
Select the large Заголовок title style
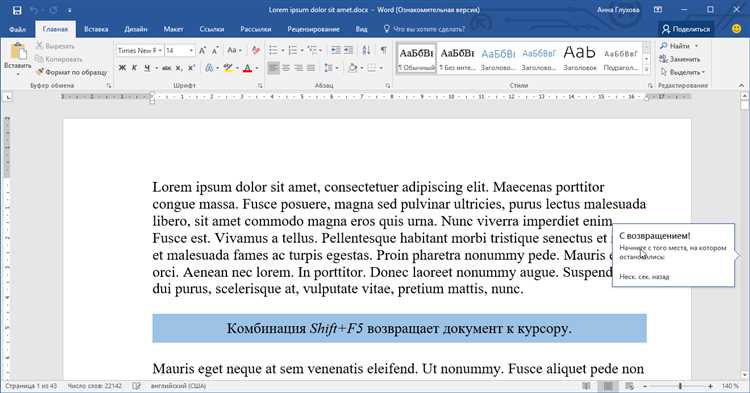click(580, 59)
